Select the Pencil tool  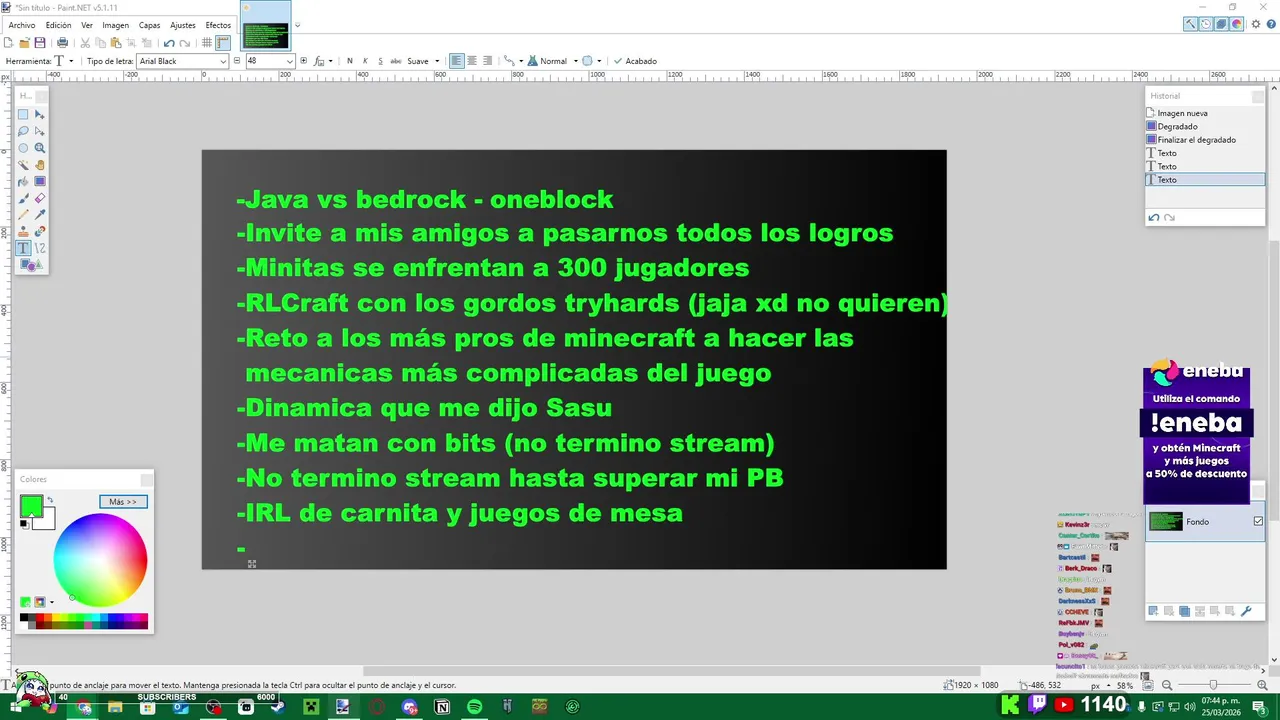pyautogui.click(x=23, y=215)
